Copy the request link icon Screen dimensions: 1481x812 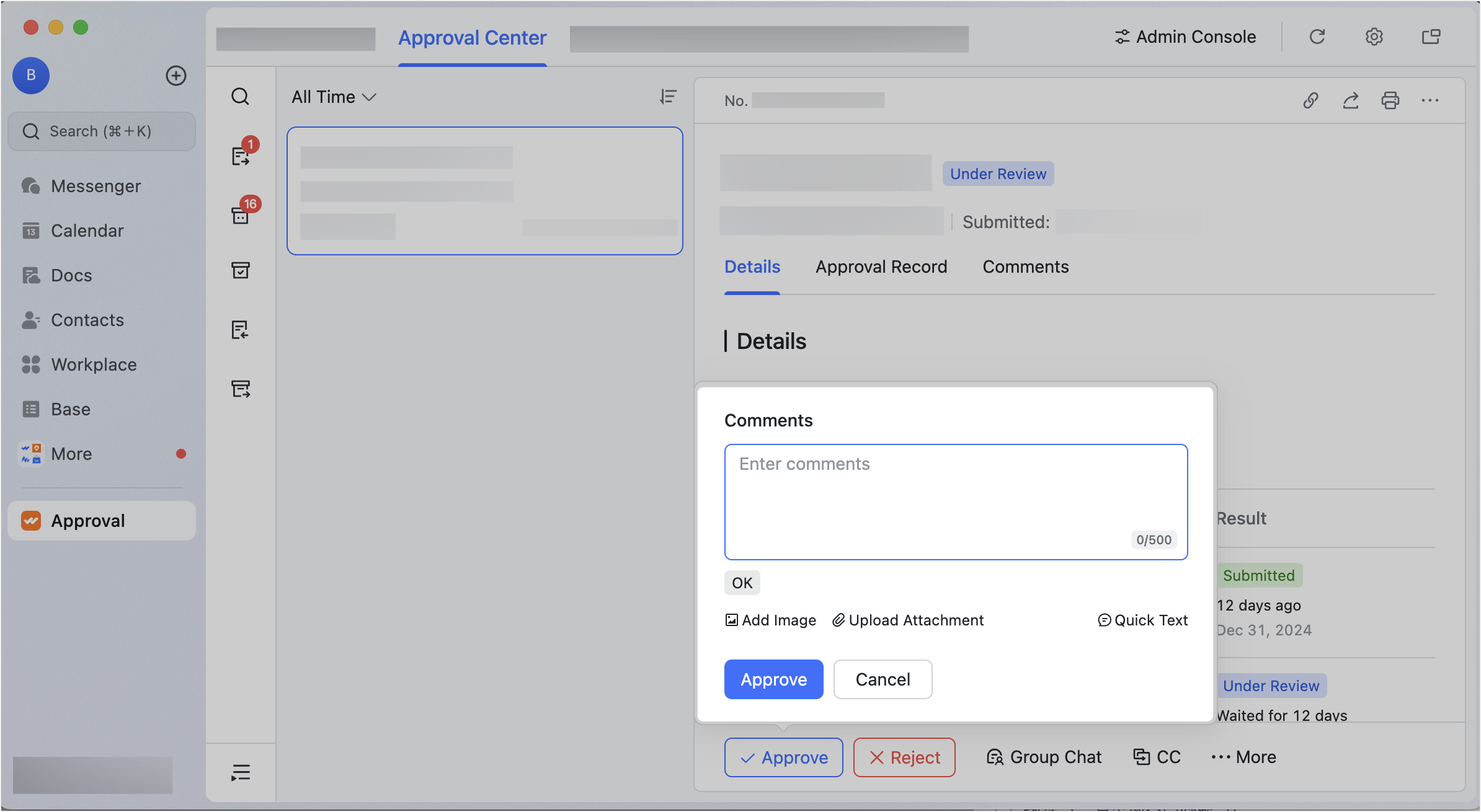tap(1310, 100)
